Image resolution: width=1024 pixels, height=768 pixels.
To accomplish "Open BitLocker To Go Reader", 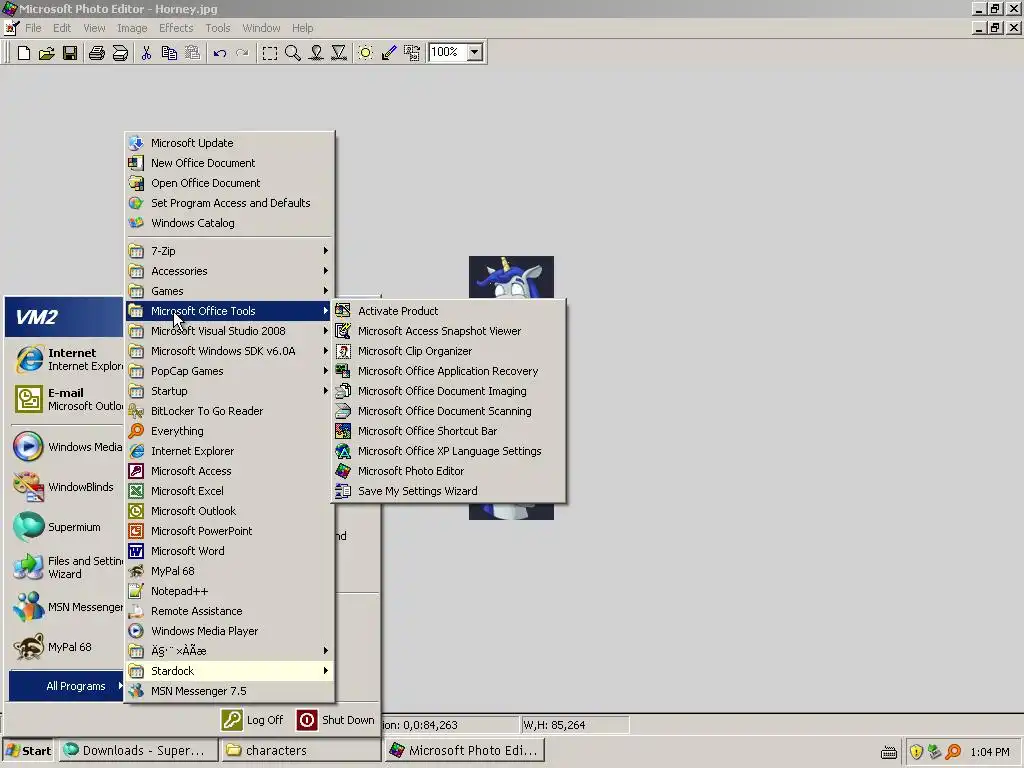I will pyautogui.click(x=229, y=411).
